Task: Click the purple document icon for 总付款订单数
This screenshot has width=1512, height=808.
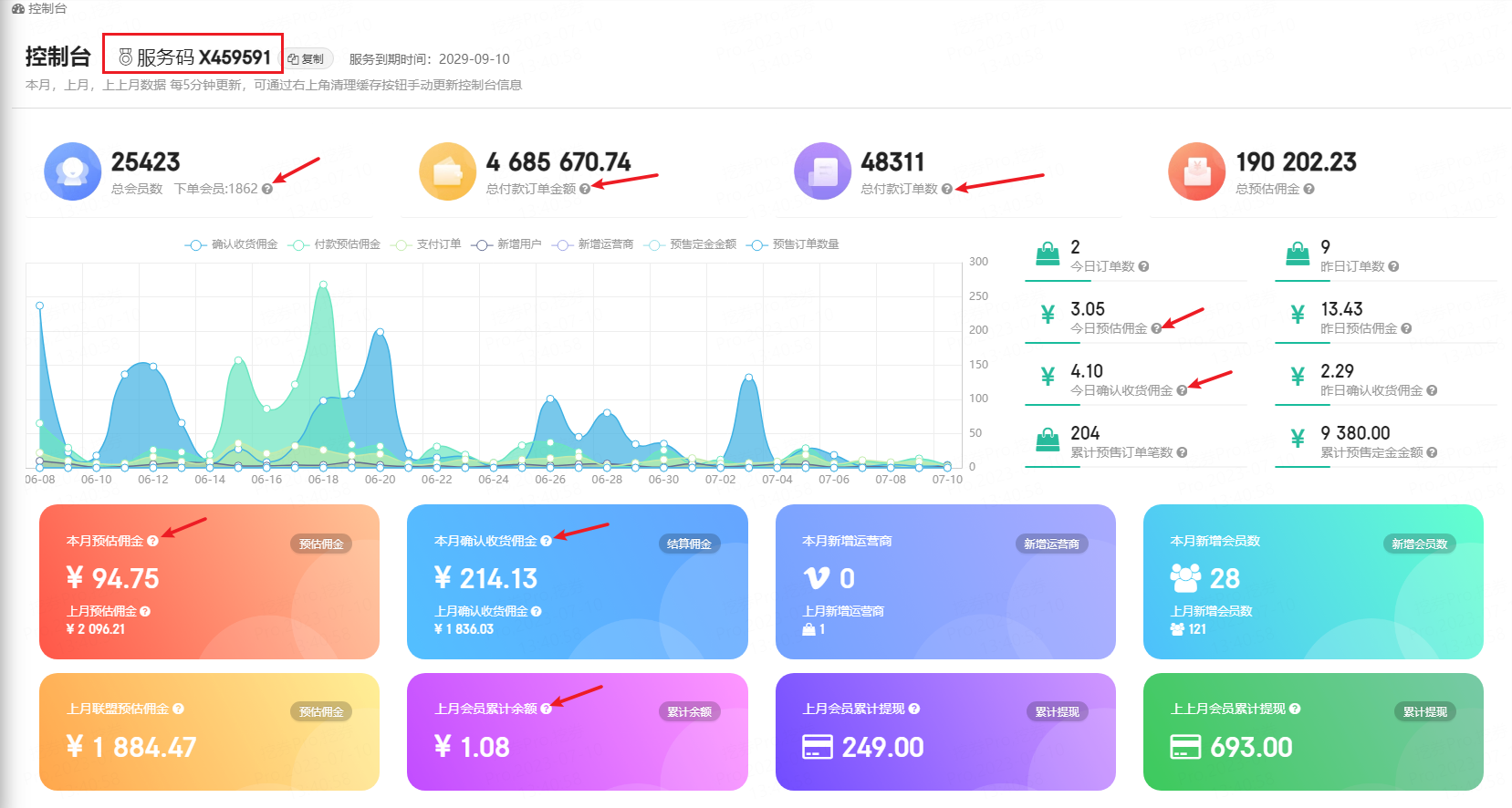Action: [x=822, y=171]
